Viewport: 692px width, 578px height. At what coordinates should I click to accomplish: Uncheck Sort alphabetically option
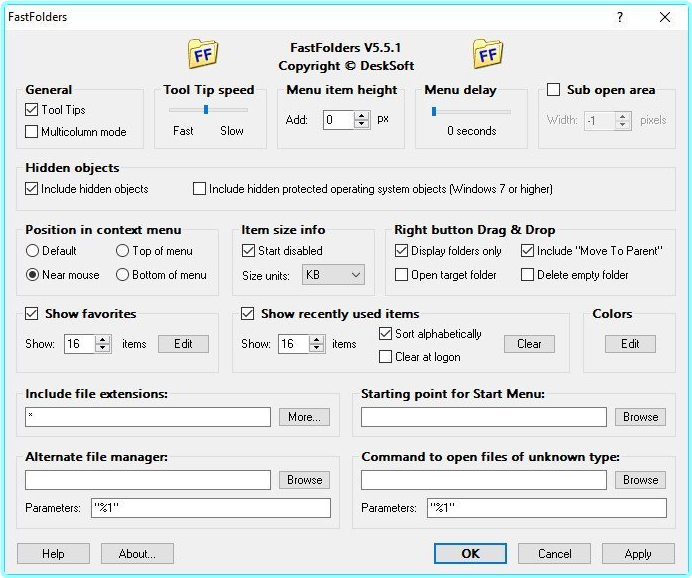coord(386,334)
